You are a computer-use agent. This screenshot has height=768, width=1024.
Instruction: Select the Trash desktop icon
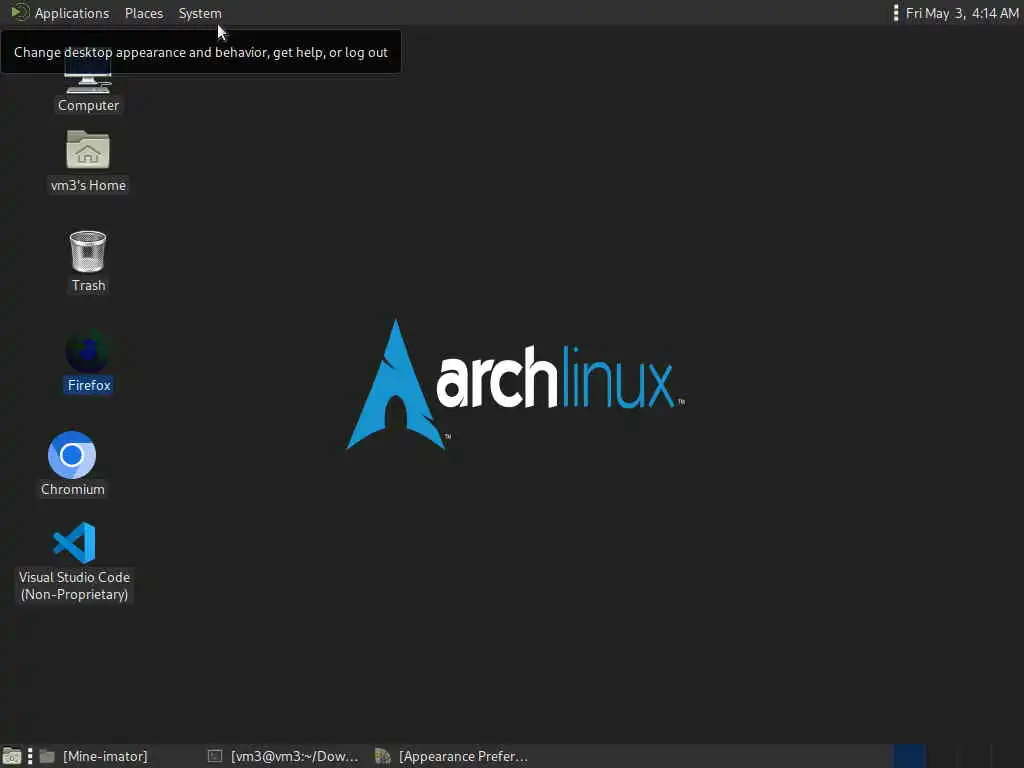[x=88, y=251]
